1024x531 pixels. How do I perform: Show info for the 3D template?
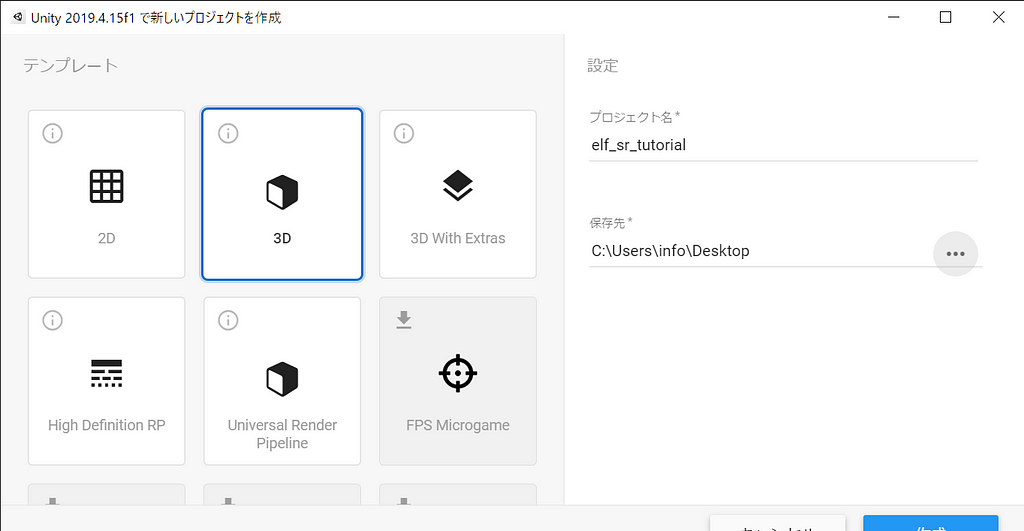[x=228, y=133]
